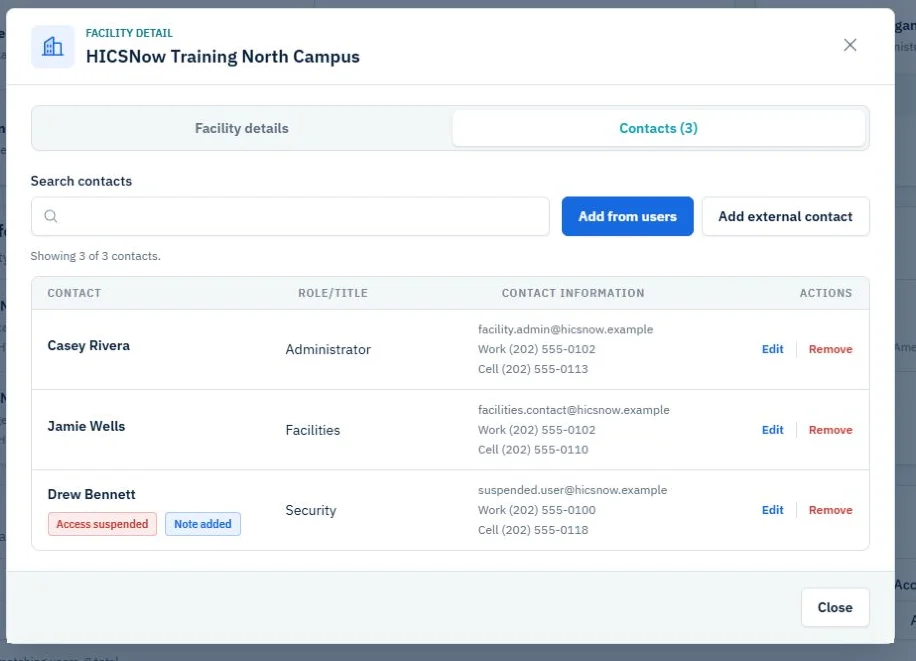The height and width of the screenshot is (661, 916).
Task: Click the ACTIONS column header
Action: tap(826, 293)
